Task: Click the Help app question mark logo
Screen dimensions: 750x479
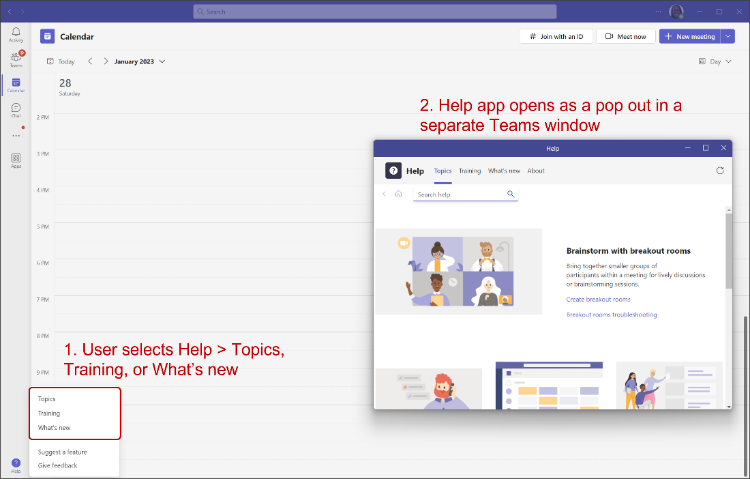Action: [393, 170]
